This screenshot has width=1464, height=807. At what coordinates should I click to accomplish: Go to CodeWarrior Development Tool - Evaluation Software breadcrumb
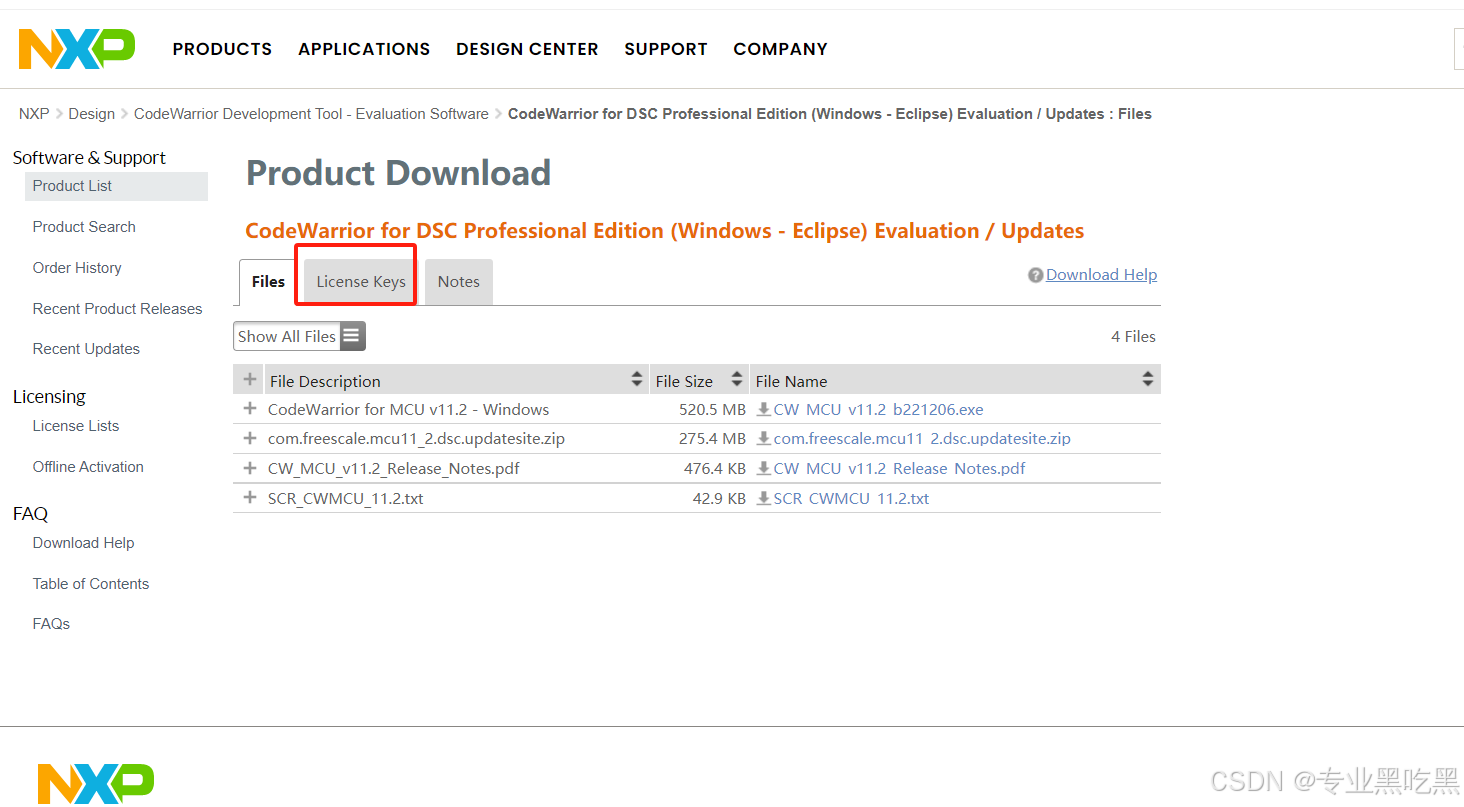coord(311,114)
